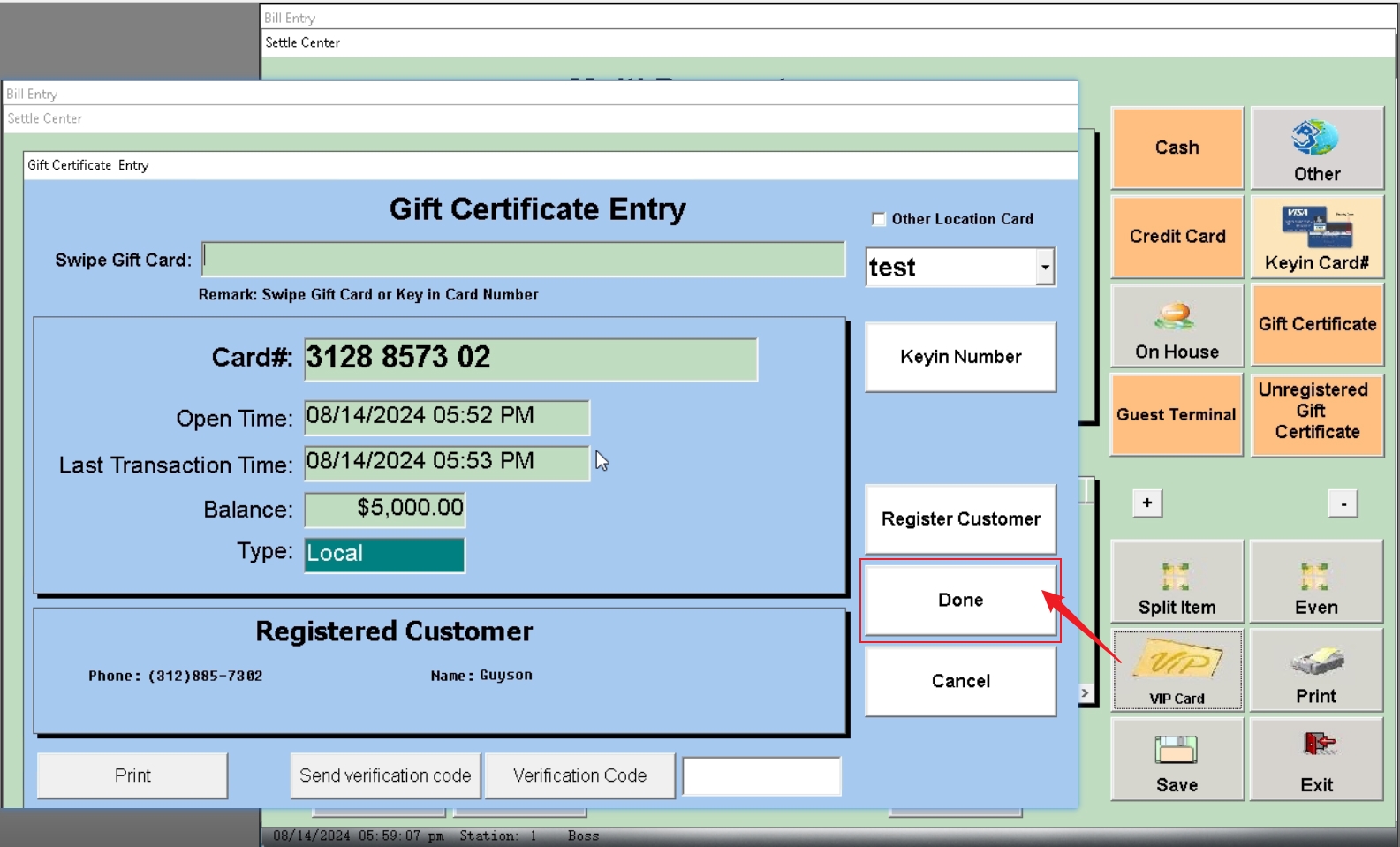The height and width of the screenshot is (847, 1400).
Task: Click the Boss status bar entry
Action: point(583,836)
